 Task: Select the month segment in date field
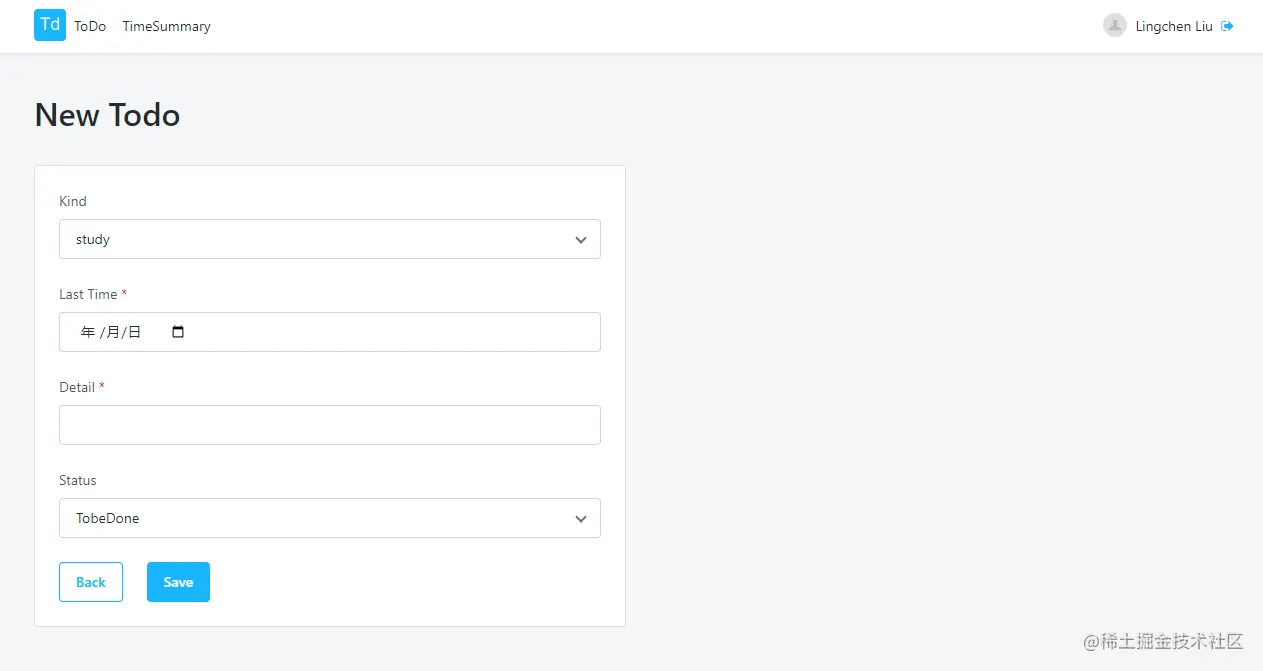[x=112, y=332]
